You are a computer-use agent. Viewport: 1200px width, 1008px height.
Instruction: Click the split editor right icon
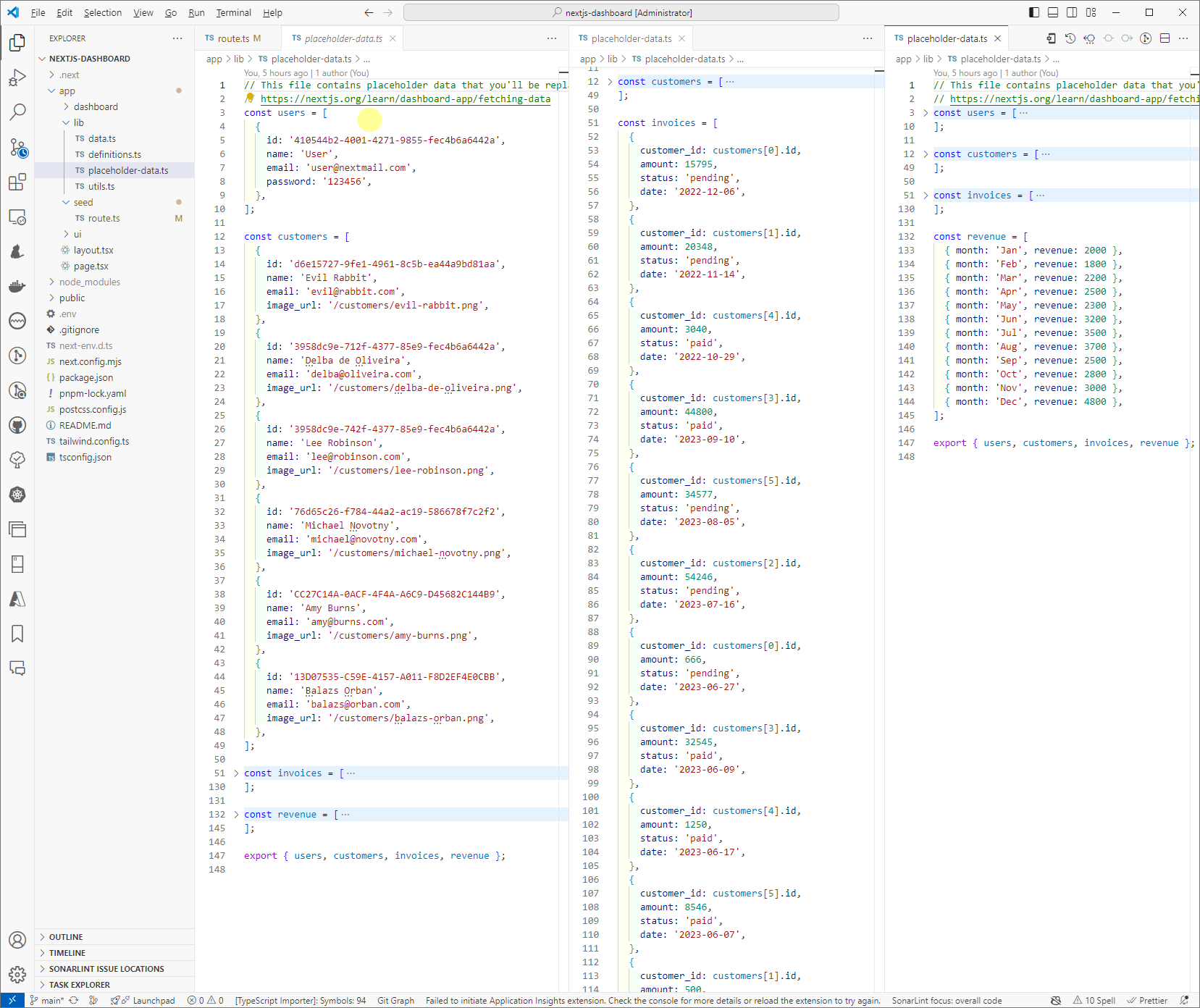pyautogui.click(x=1165, y=38)
